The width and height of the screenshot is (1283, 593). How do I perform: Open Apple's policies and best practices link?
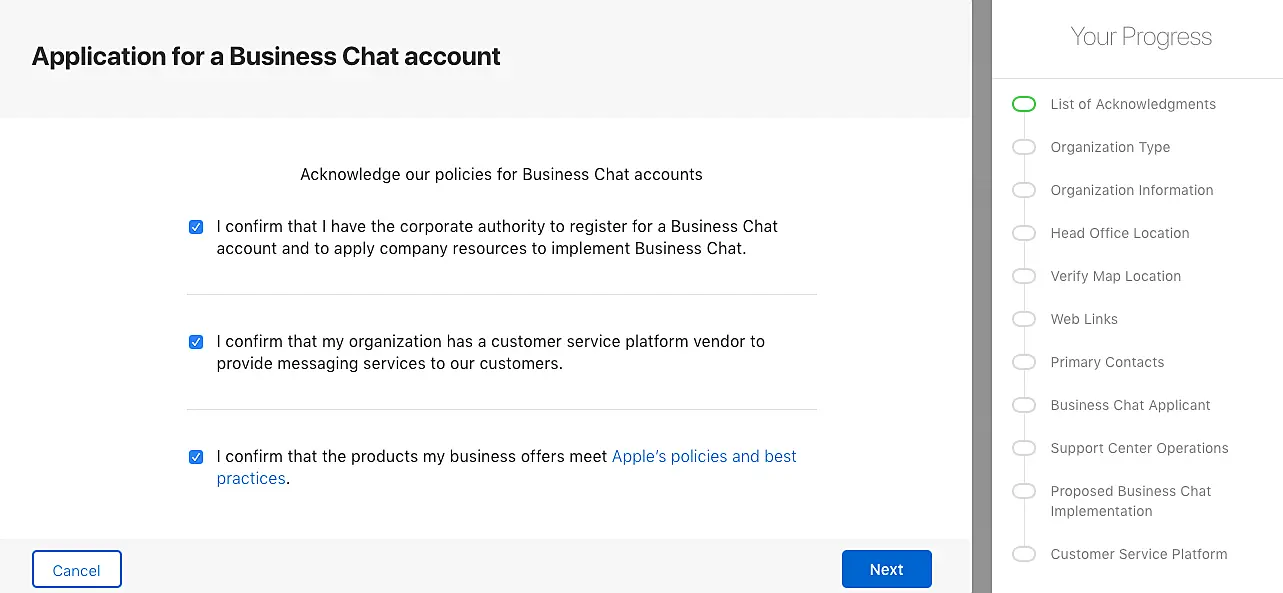point(703,456)
